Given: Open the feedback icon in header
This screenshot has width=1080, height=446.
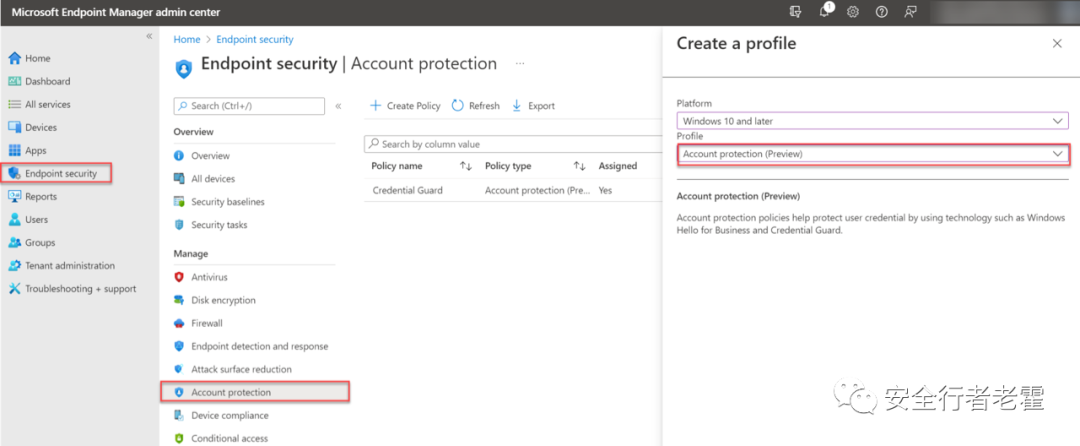Looking at the screenshot, I should click(x=911, y=12).
